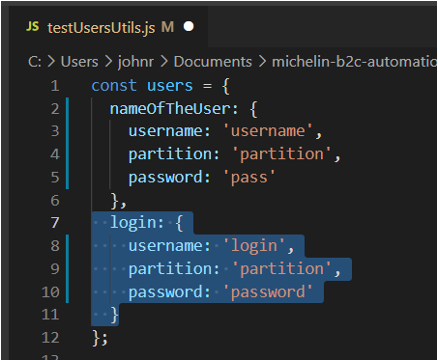Viewport: 438px width, 360px height.
Task: Place cursor on the users variable name
Action: coord(170,86)
